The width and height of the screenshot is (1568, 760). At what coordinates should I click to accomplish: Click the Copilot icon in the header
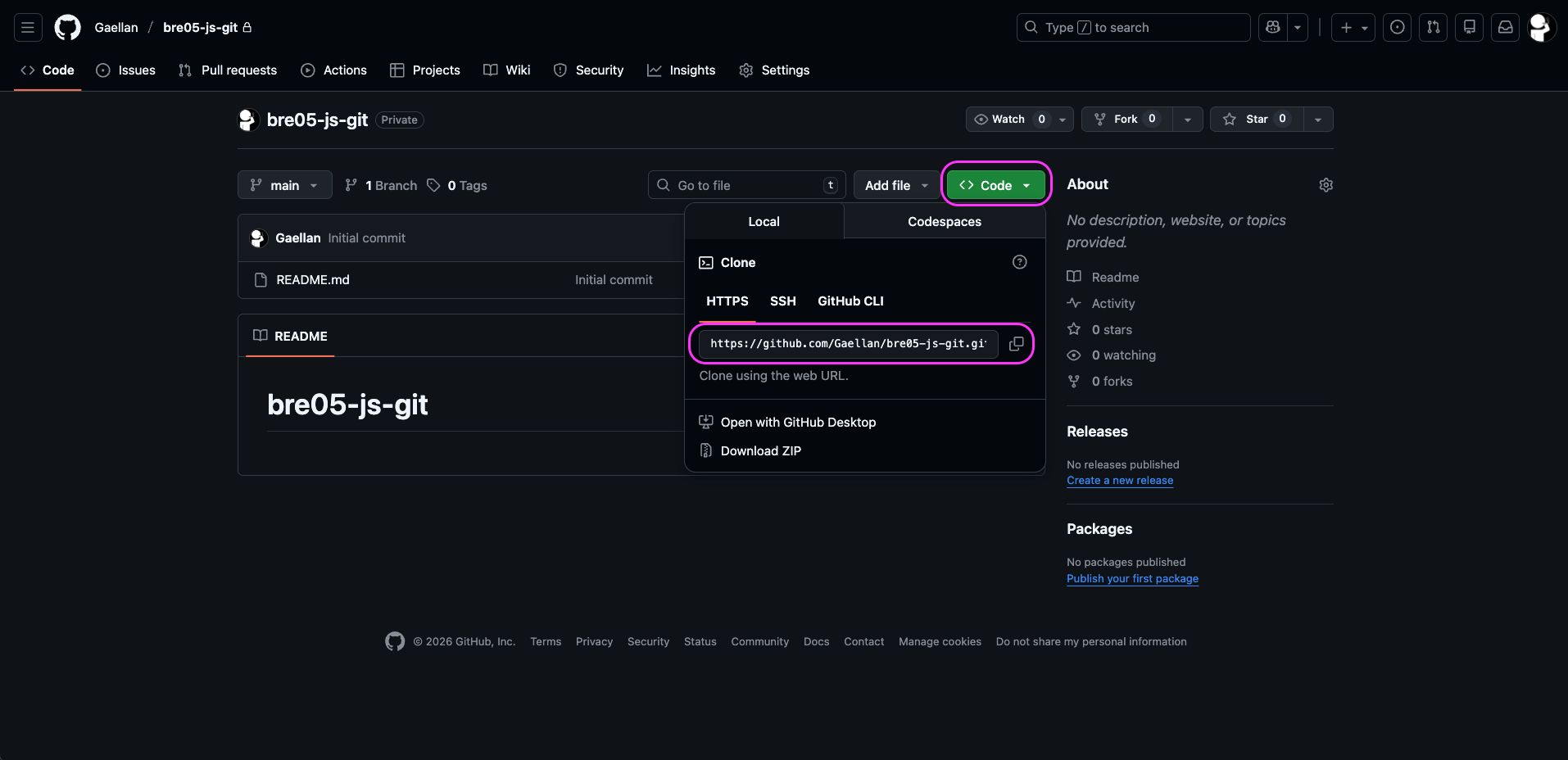pyautogui.click(x=1271, y=27)
